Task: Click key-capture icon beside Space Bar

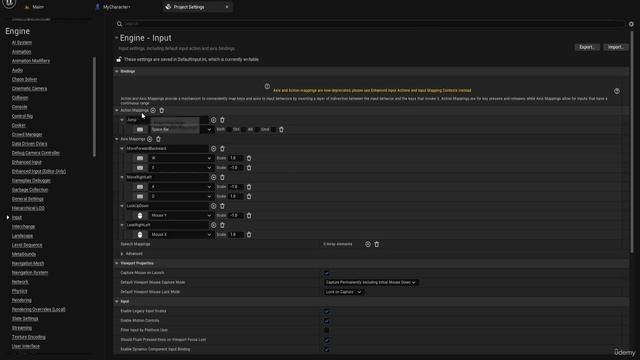Action: pyautogui.click(x=140, y=129)
